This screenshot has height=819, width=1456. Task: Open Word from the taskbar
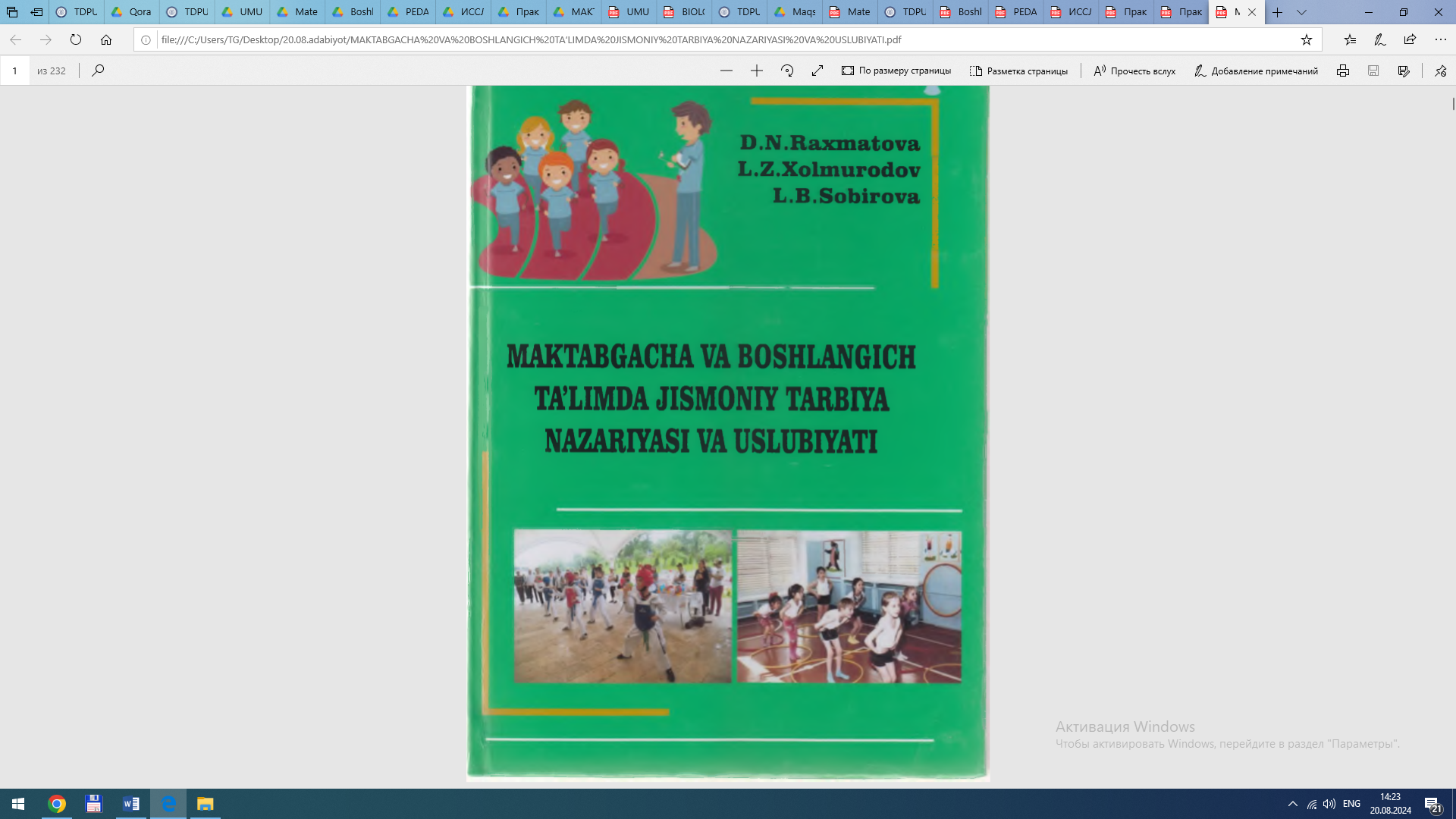tap(131, 804)
